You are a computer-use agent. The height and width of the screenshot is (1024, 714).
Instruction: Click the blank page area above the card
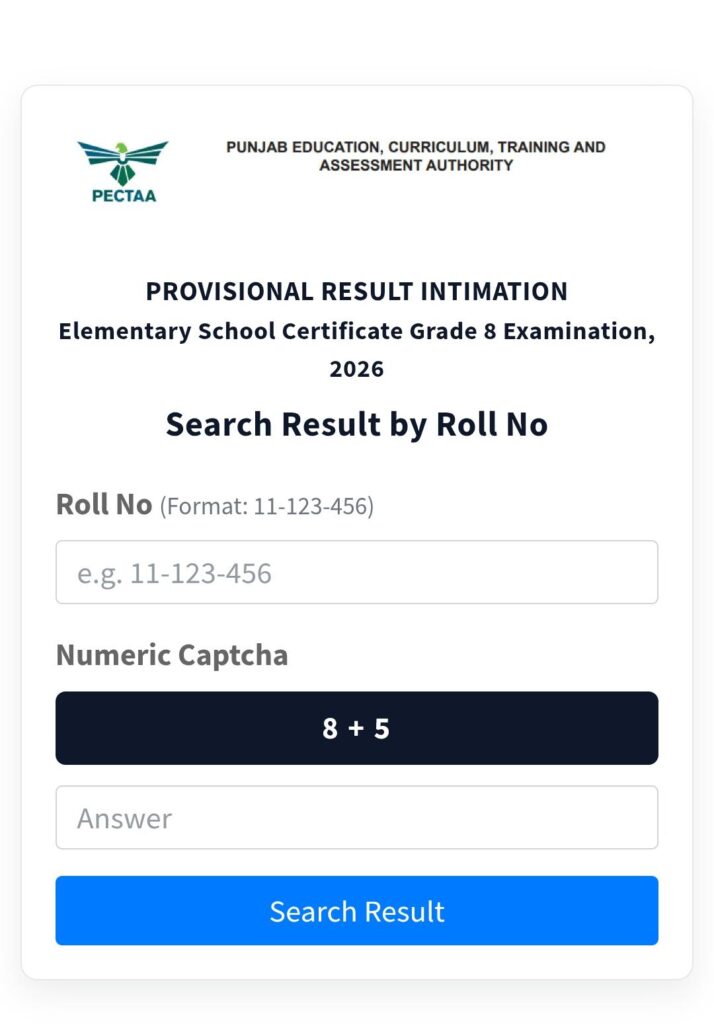[357, 40]
